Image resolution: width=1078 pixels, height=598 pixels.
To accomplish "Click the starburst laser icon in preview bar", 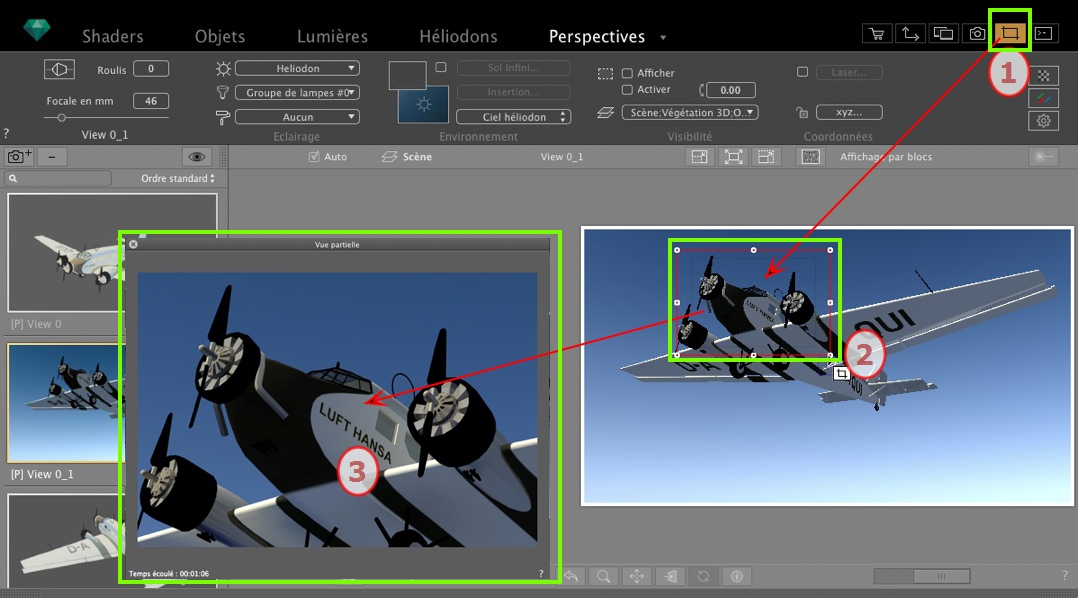I will (1042, 157).
